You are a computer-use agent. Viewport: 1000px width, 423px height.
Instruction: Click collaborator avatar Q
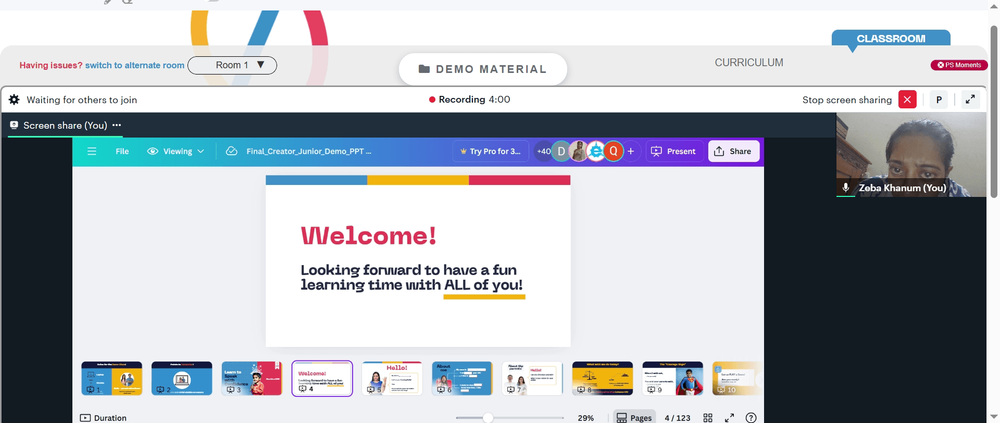pyautogui.click(x=613, y=151)
